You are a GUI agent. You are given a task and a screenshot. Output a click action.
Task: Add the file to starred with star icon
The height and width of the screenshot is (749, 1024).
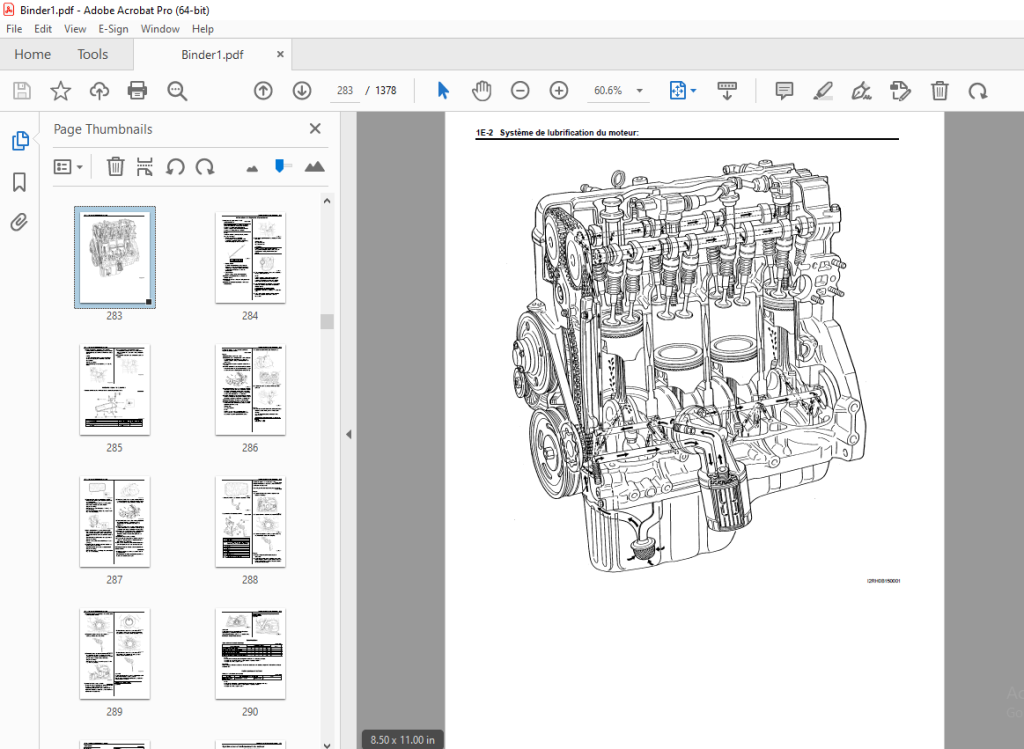(61, 91)
